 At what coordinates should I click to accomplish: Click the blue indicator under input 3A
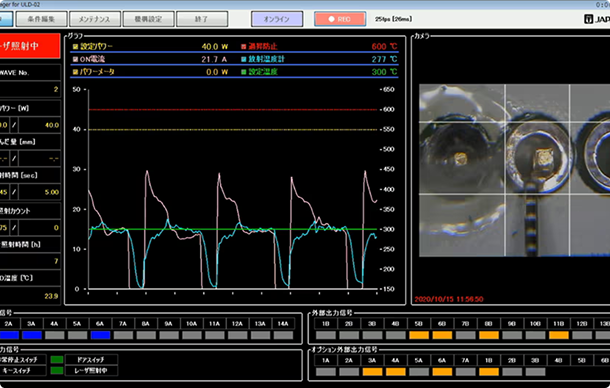[32, 335]
